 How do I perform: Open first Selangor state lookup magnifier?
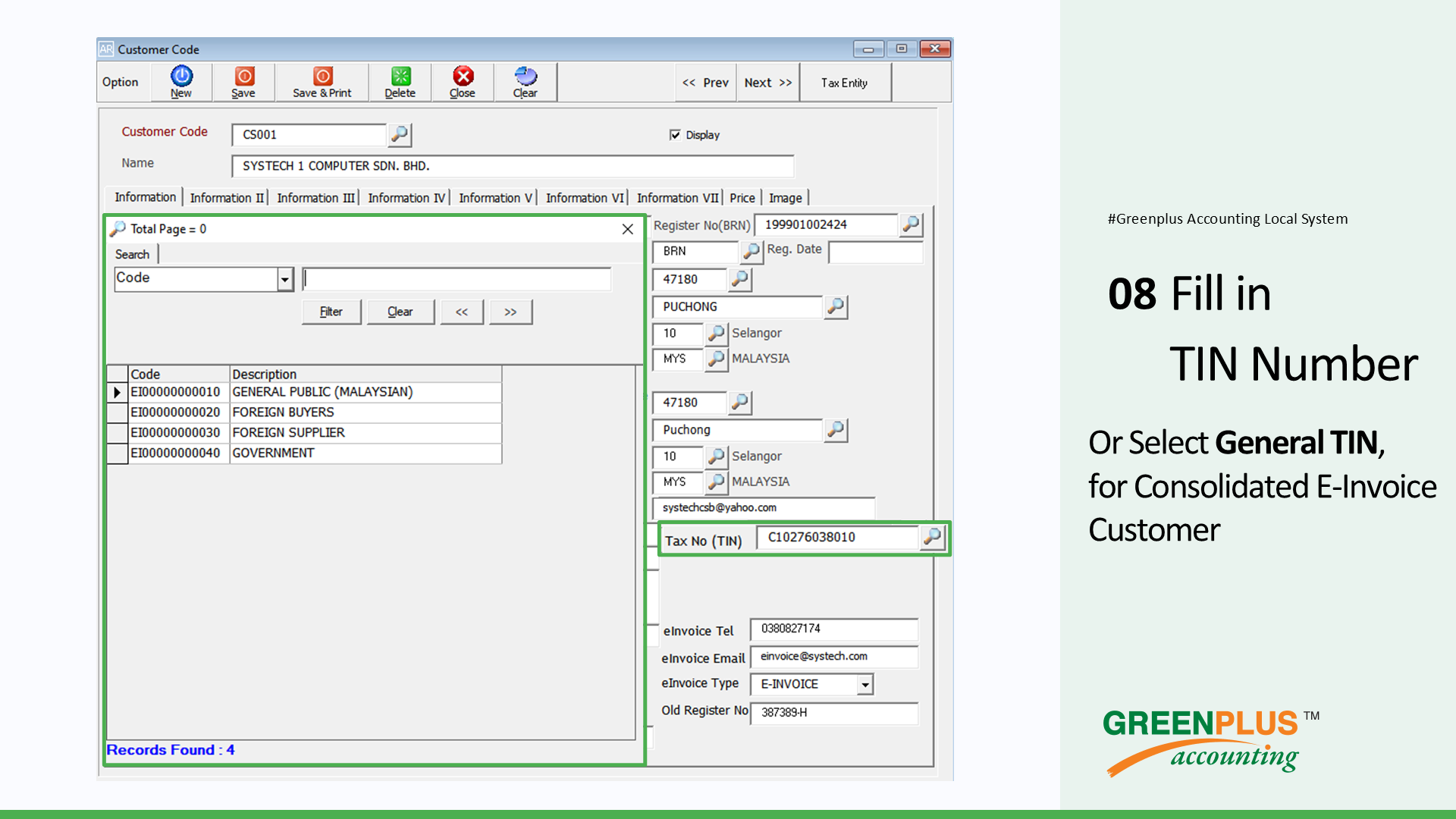716,333
